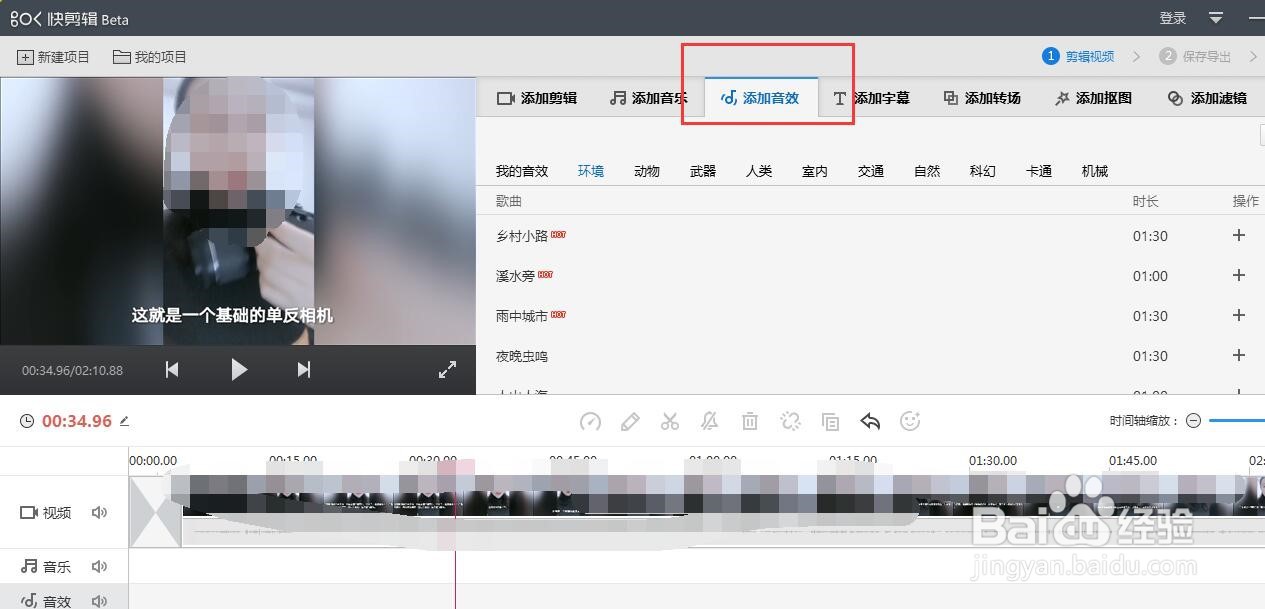
Task: Click the 溪水旁 sound name
Action: point(515,276)
